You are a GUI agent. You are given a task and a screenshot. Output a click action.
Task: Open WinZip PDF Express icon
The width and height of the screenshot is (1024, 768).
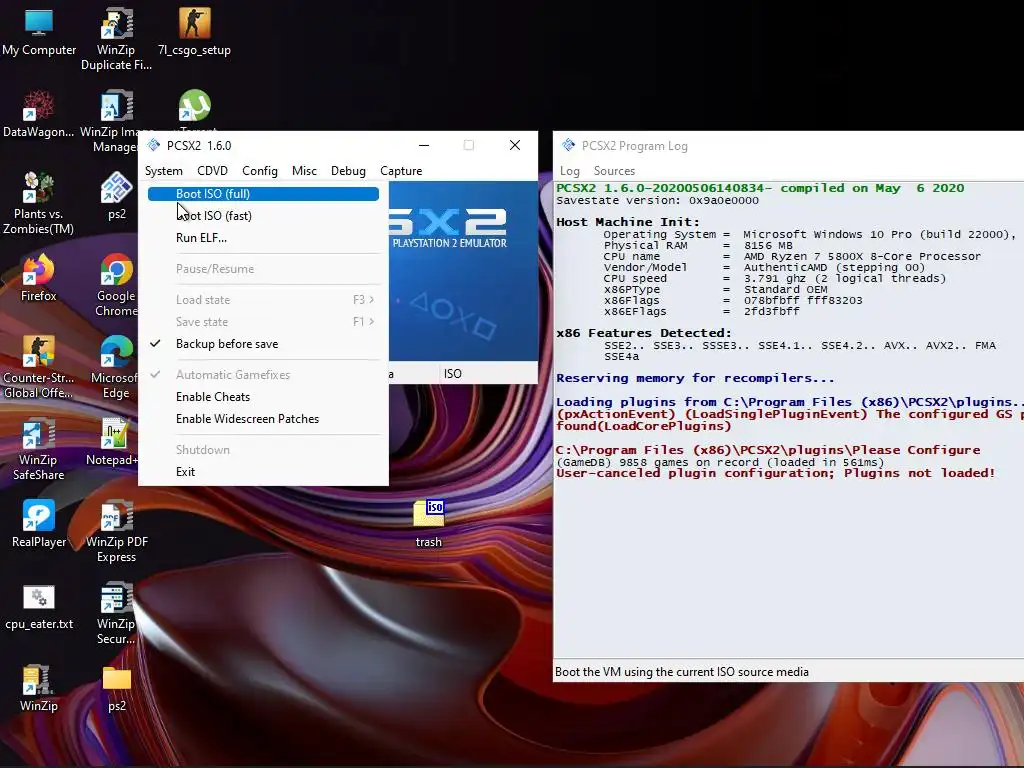point(116,532)
